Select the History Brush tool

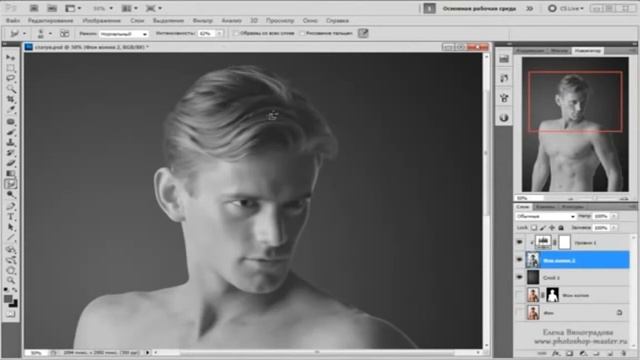pos(11,153)
